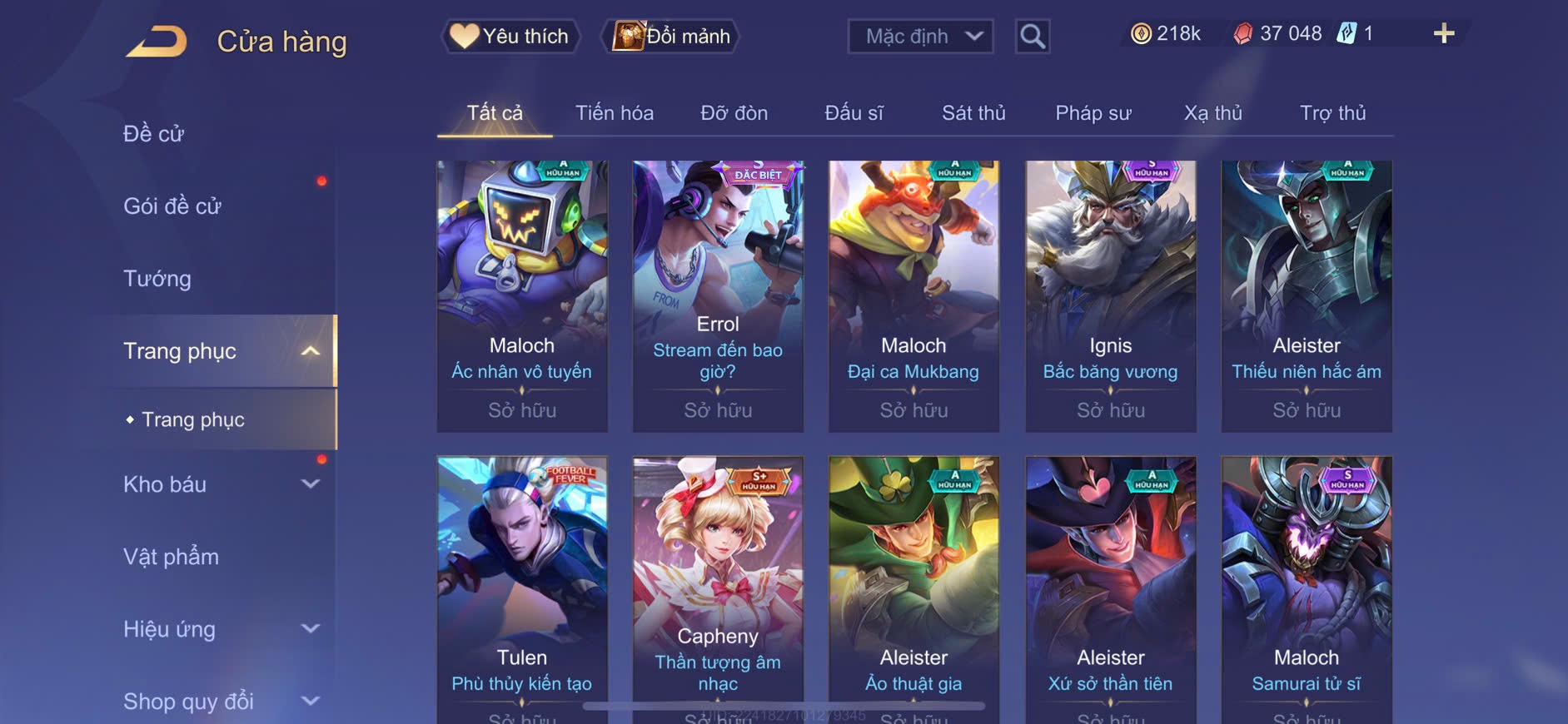Select Ignis Bắc băng vương skin card
Image resolution: width=1568 pixels, height=724 pixels.
(x=1111, y=296)
